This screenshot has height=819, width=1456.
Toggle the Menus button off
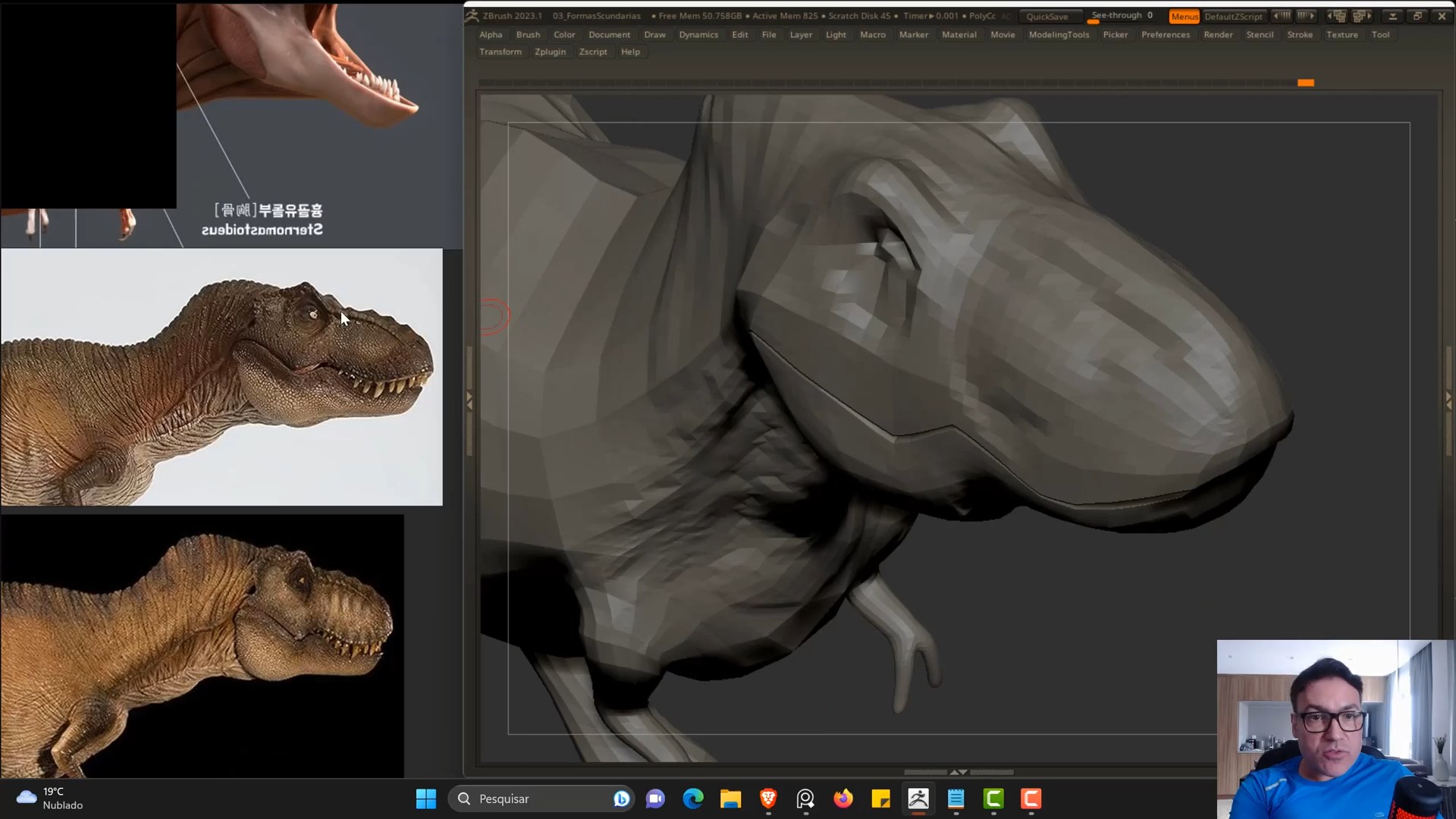click(x=1184, y=16)
